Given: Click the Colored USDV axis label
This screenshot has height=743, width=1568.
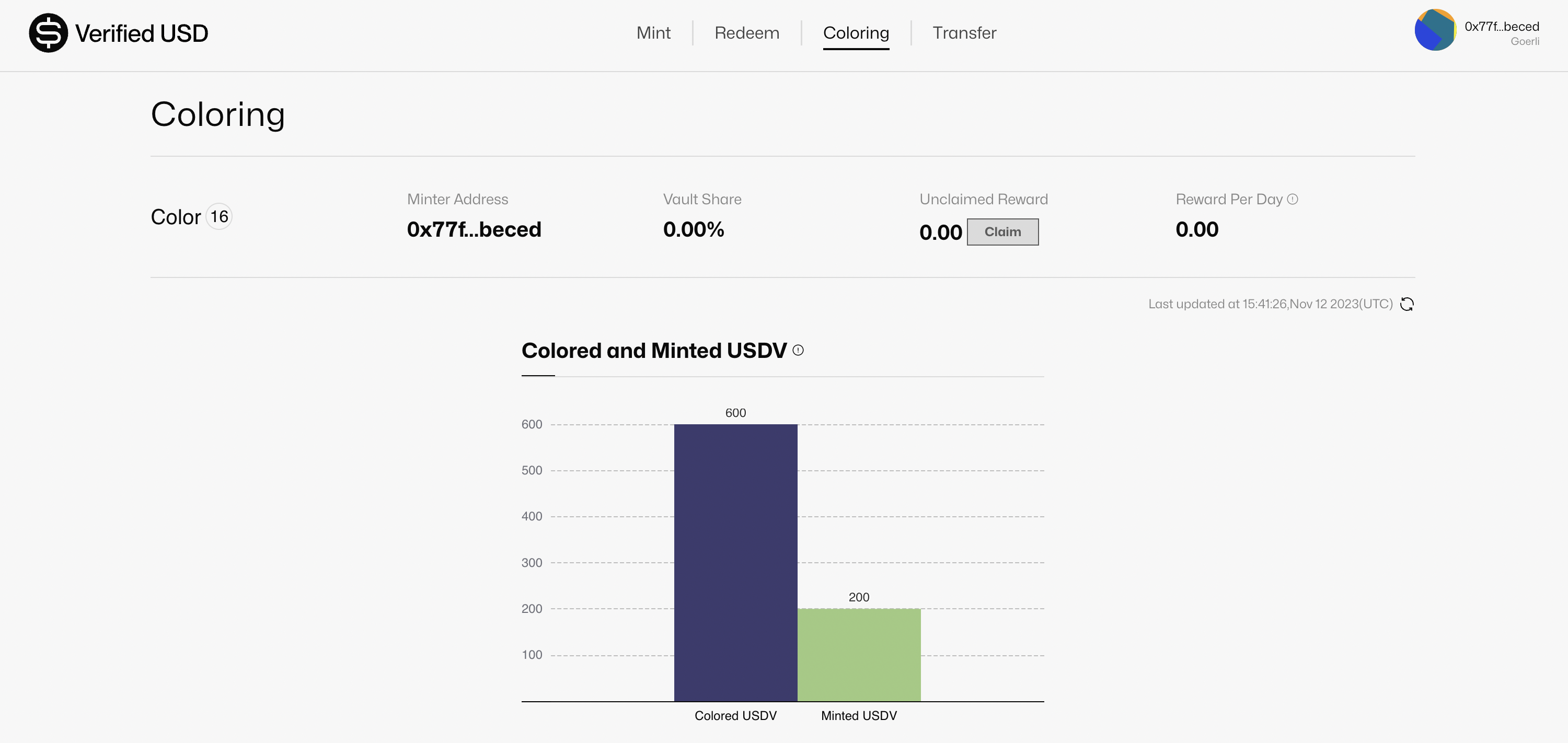Looking at the screenshot, I should tap(735, 716).
